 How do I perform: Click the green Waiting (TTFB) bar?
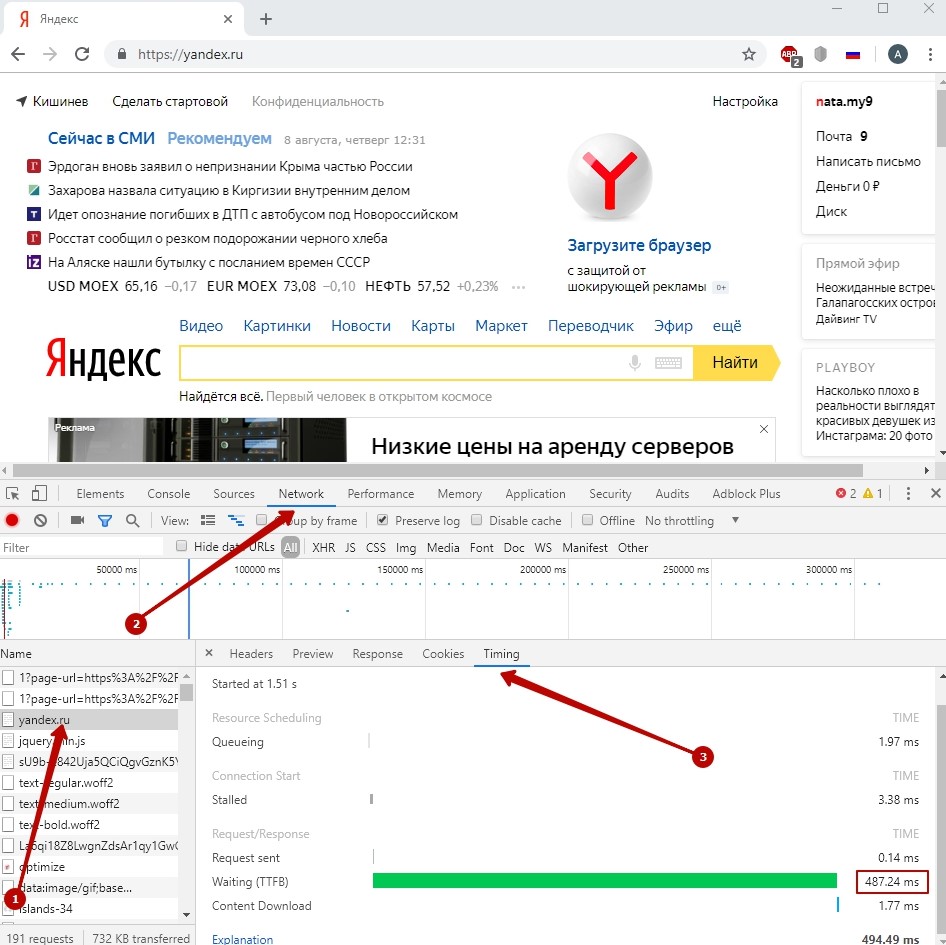pos(605,880)
